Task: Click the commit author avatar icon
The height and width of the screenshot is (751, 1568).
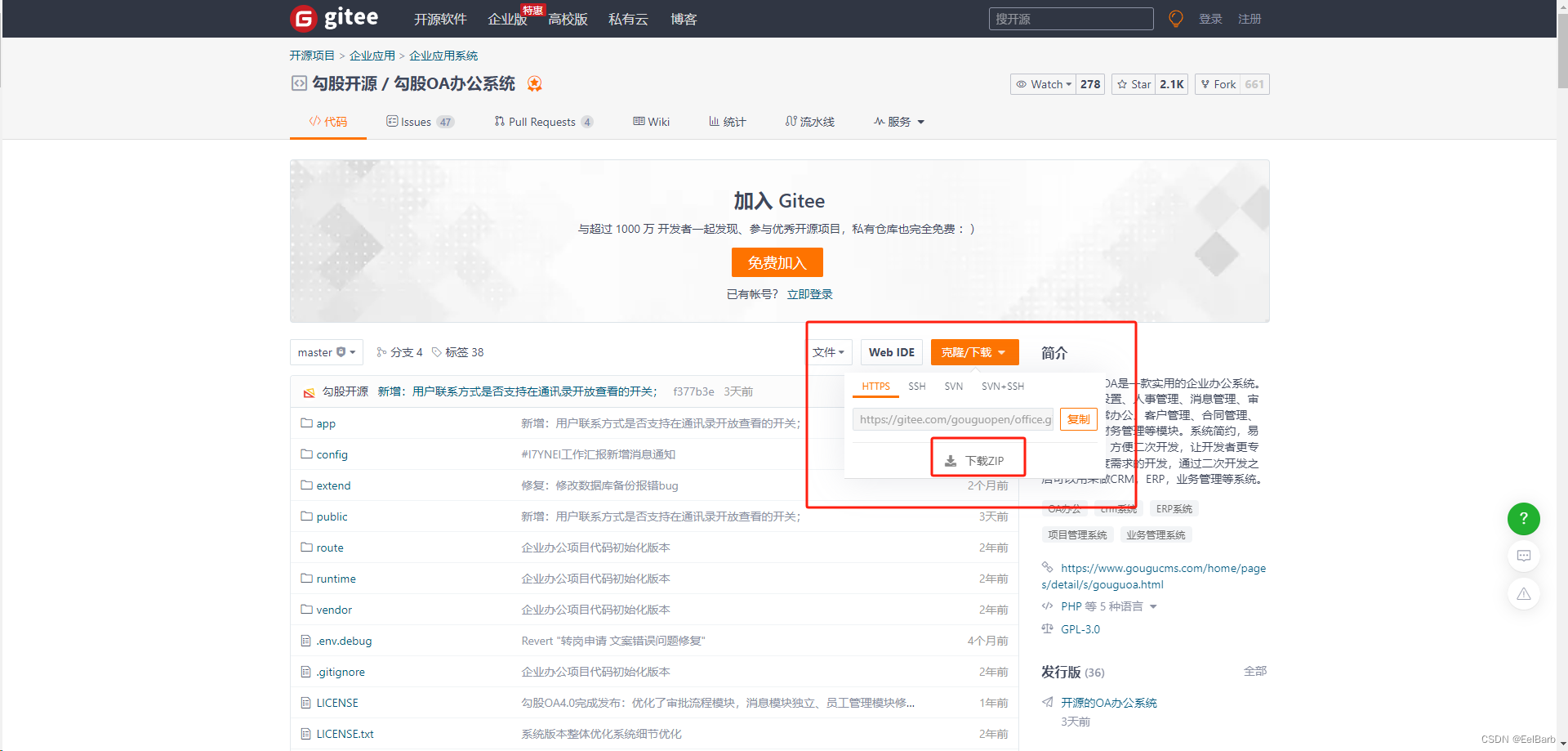Action: 309,392
